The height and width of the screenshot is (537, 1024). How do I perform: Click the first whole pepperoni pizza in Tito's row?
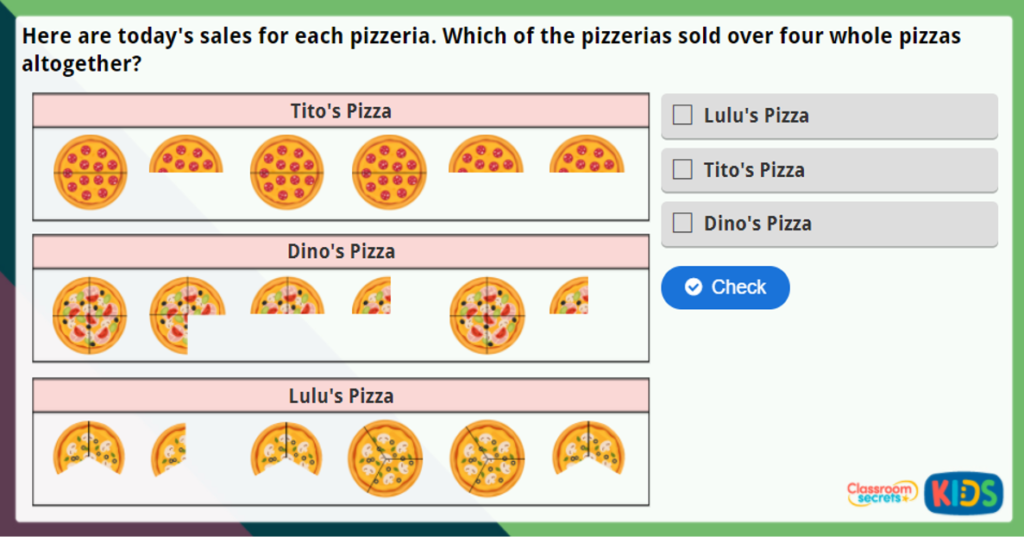pyautogui.click(x=90, y=172)
